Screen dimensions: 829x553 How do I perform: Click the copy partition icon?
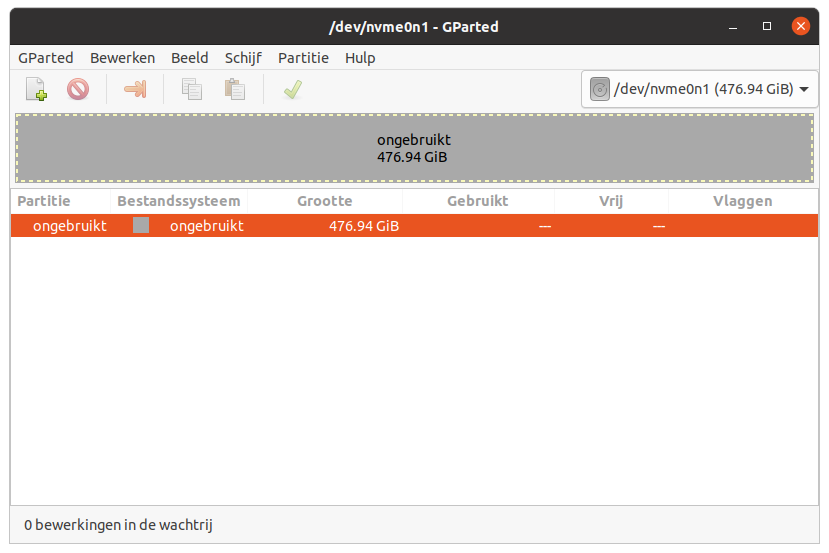[x=191, y=89]
